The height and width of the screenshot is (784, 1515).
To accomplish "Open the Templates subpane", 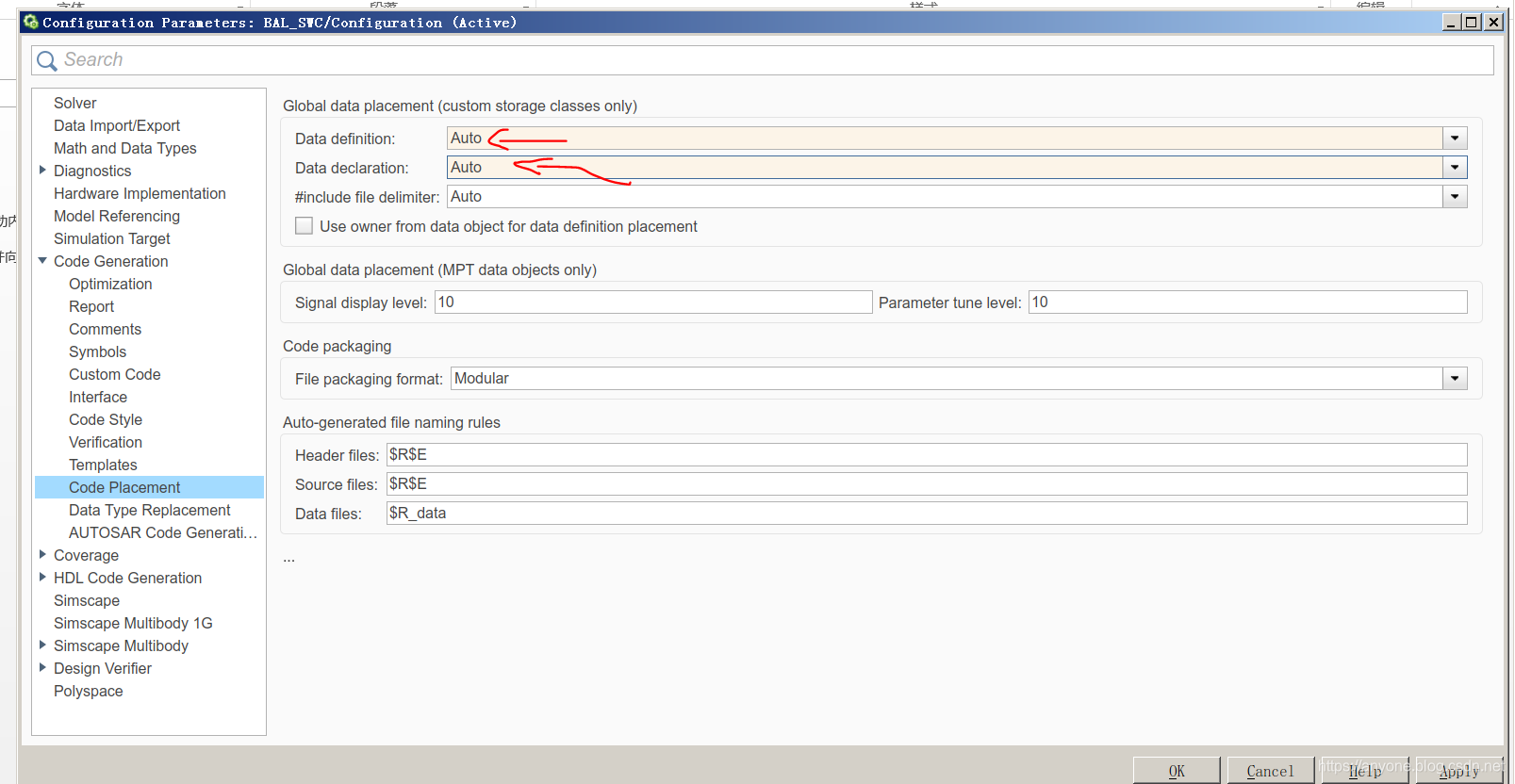I will pos(103,465).
